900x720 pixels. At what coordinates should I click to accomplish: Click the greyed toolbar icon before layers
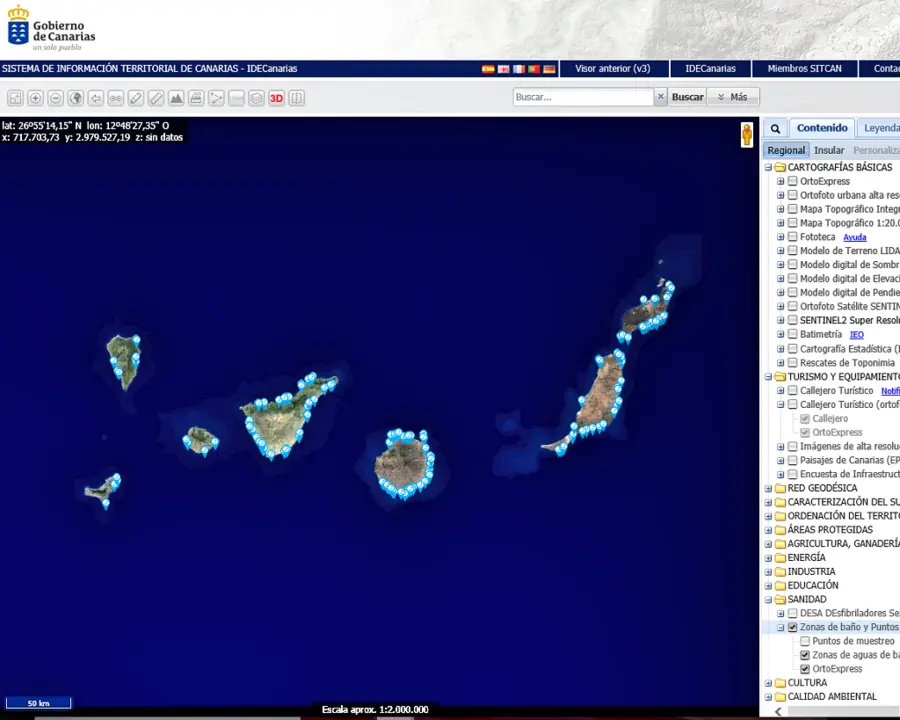click(236, 98)
